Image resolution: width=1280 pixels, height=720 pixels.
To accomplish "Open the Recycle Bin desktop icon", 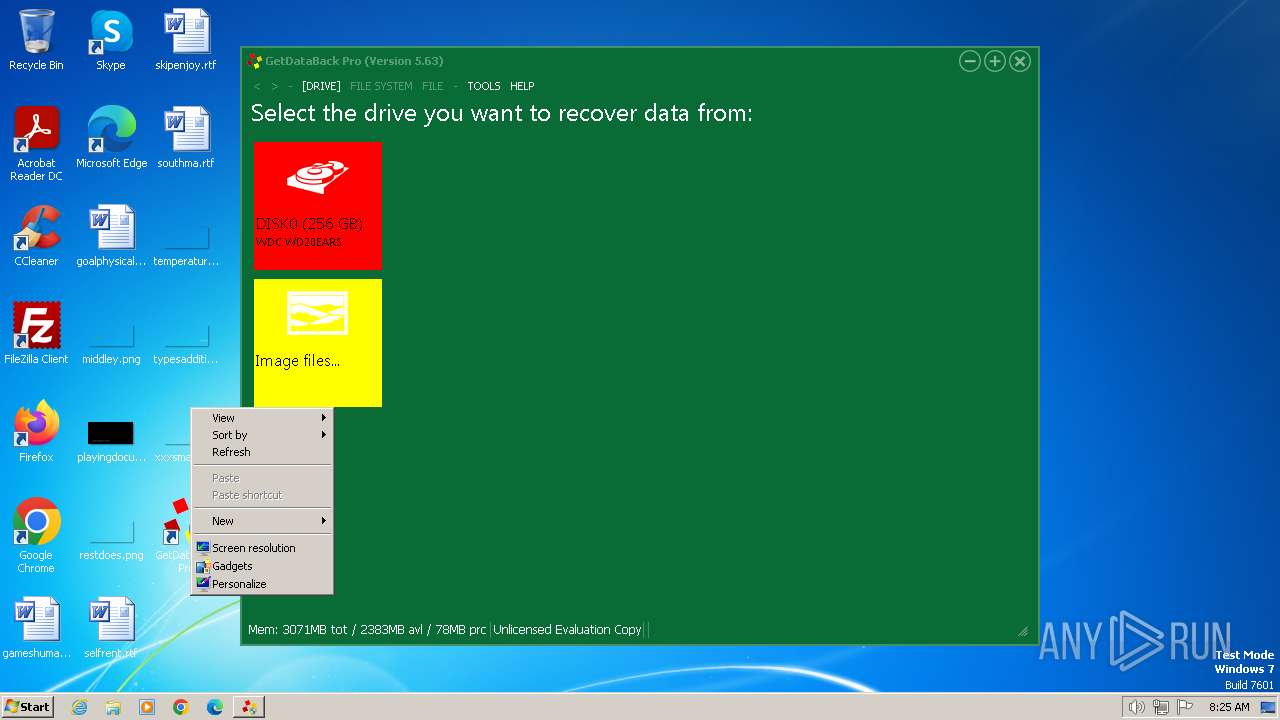I will [x=36, y=40].
